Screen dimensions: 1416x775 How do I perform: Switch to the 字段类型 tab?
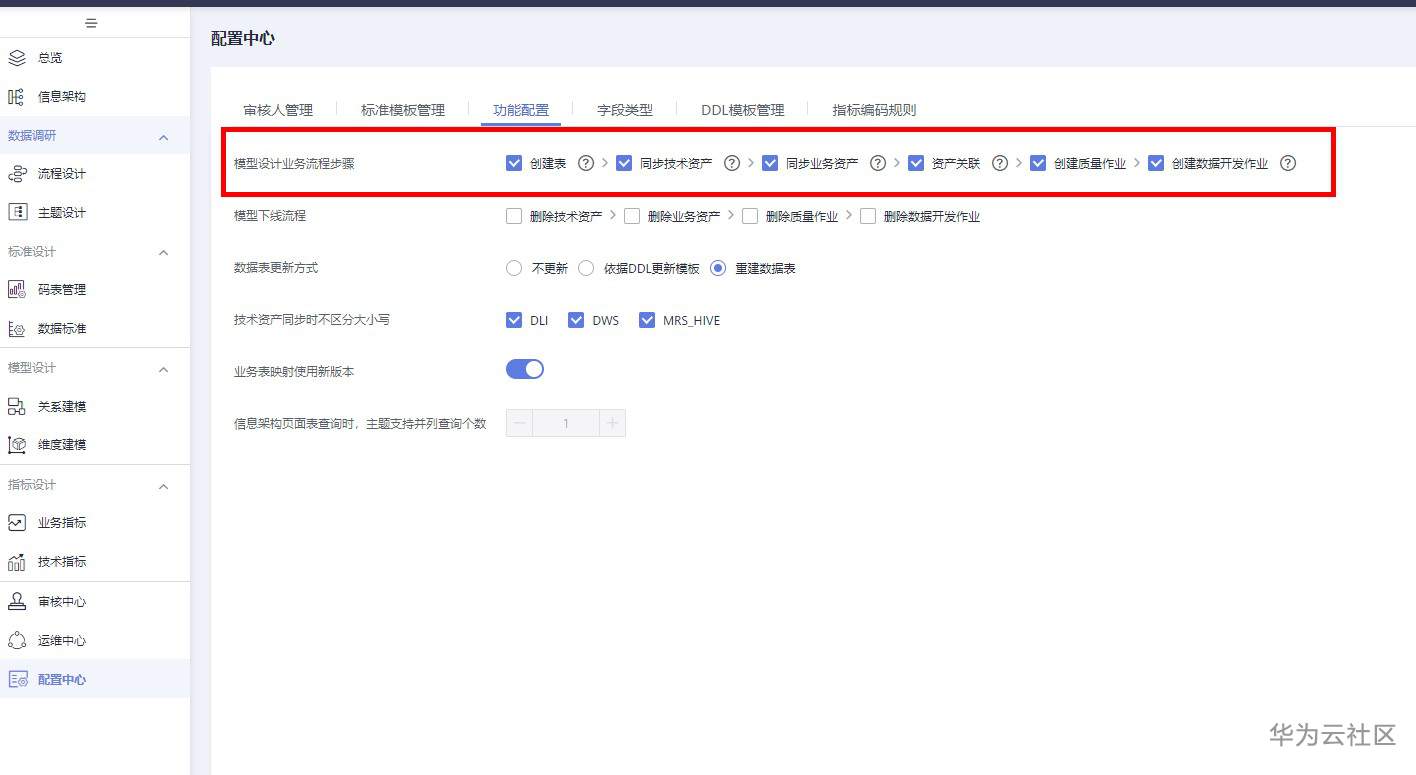[625, 110]
